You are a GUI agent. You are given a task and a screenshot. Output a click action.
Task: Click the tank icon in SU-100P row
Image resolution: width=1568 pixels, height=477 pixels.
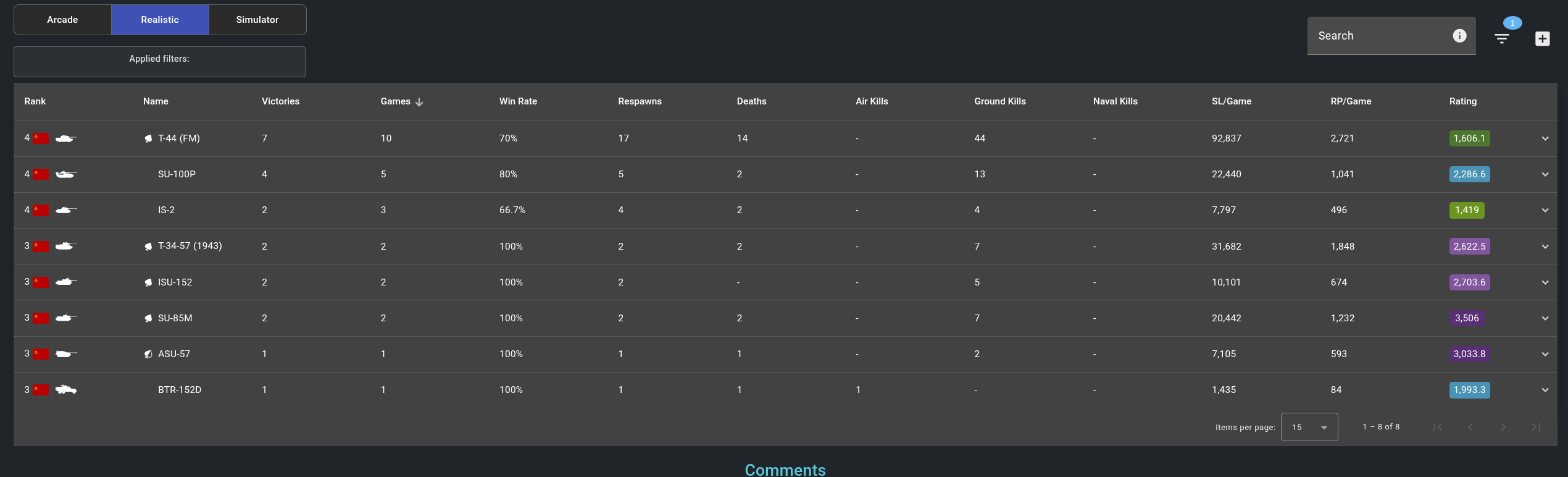[x=65, y=174]
